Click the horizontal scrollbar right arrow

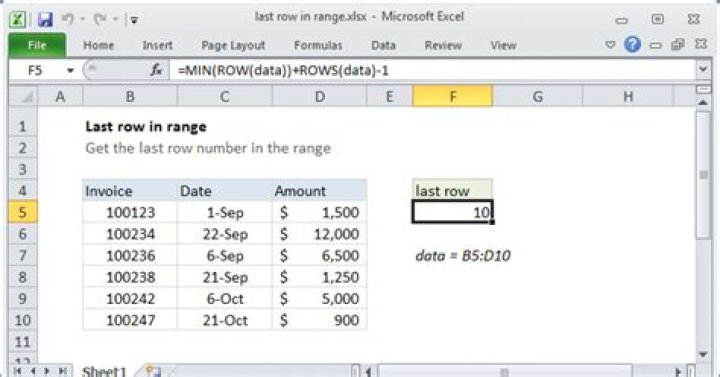(678, 371)
